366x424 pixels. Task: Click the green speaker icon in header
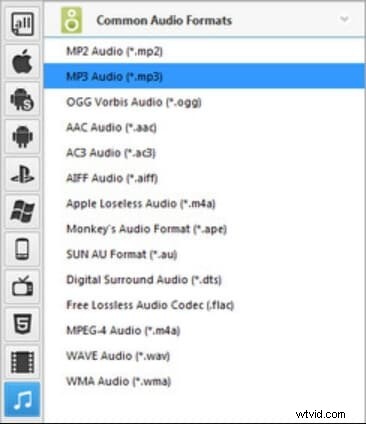tap(71, 21)
